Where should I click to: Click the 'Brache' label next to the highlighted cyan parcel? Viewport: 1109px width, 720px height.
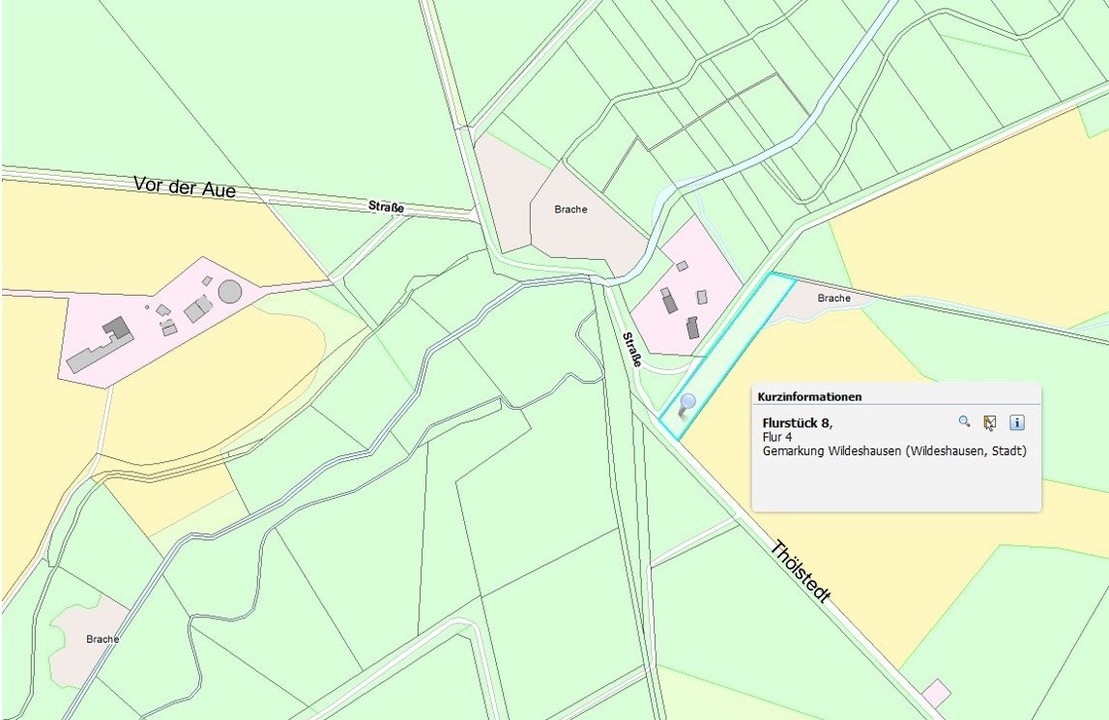(x=834, y=298)
